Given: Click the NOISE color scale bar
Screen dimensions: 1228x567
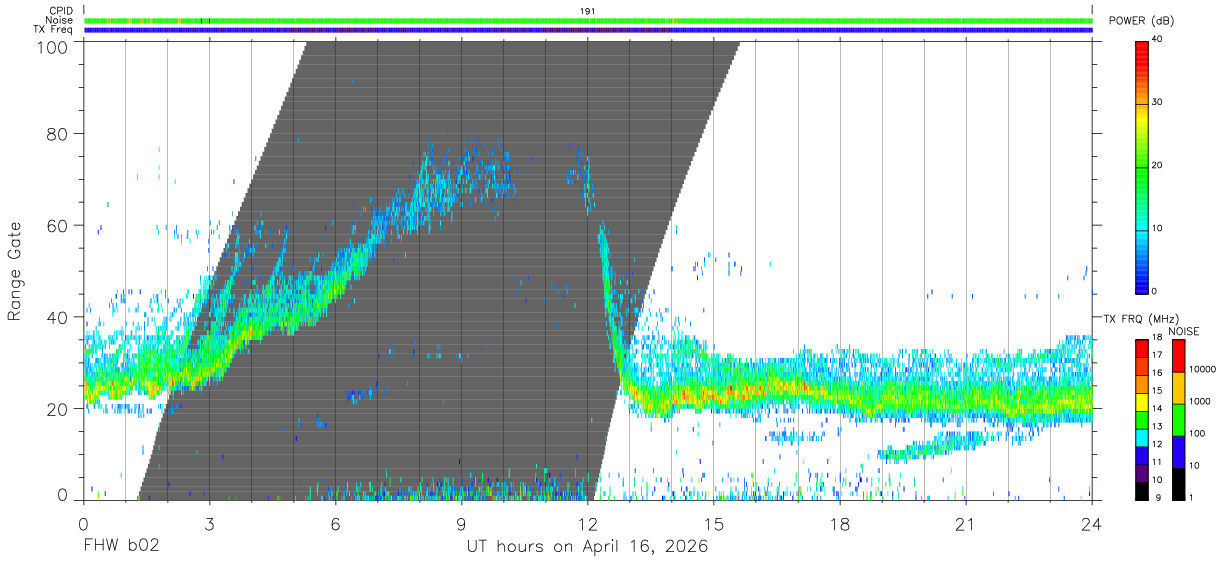Looking at the screenshot, I should [x=1179, y=419].
